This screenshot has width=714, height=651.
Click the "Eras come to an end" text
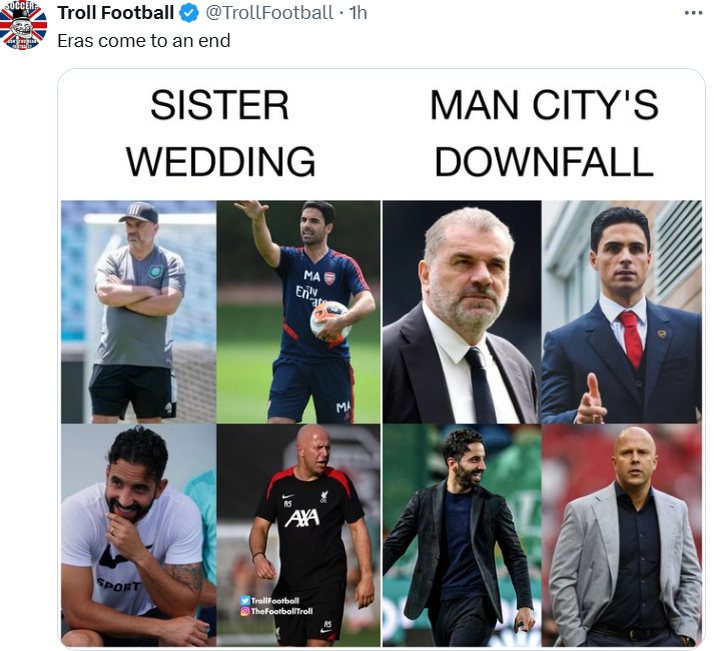coord(144,41)
